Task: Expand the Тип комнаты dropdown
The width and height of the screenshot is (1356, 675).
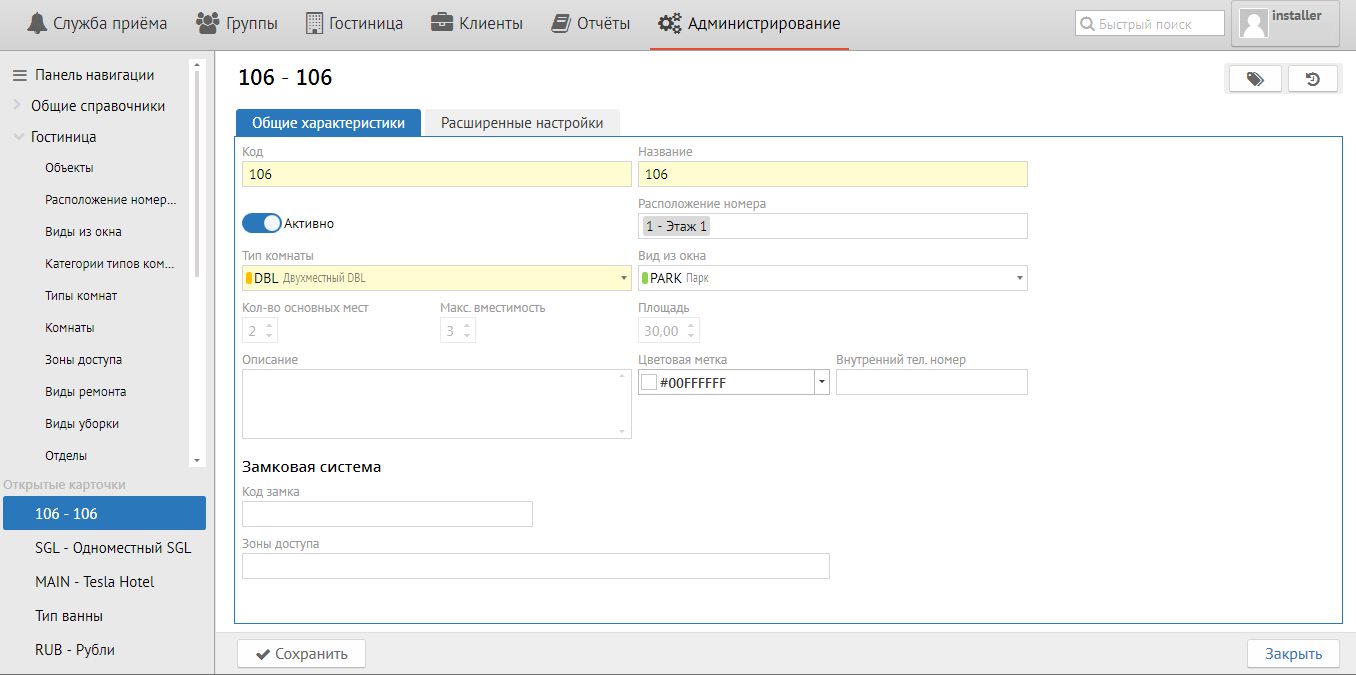Action: [624, 278]
